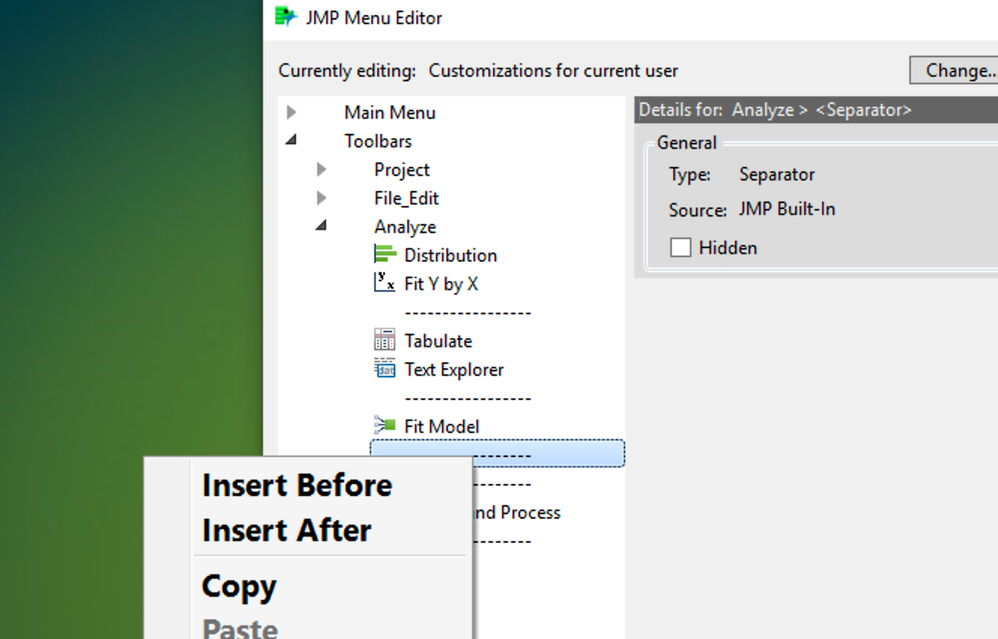Select the separator below Text Explorer
The image size is (998, 639).
click(x=468, y=398)
